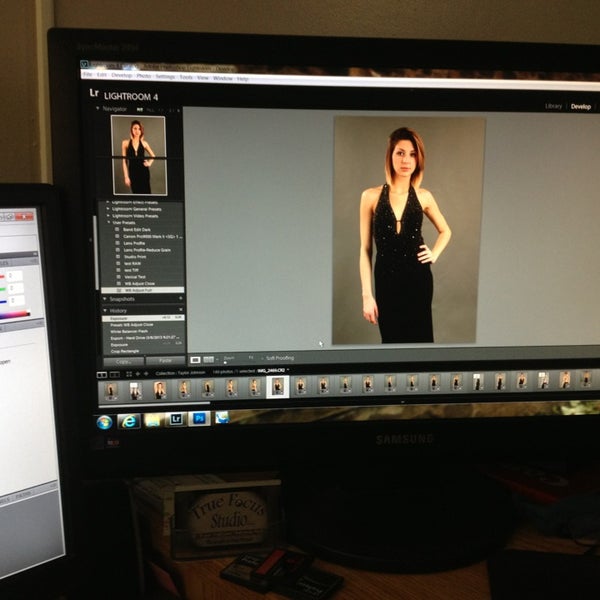Click the Lr logo in identity plate
This screenshot has height=600, width=600.
pos(94,93)
